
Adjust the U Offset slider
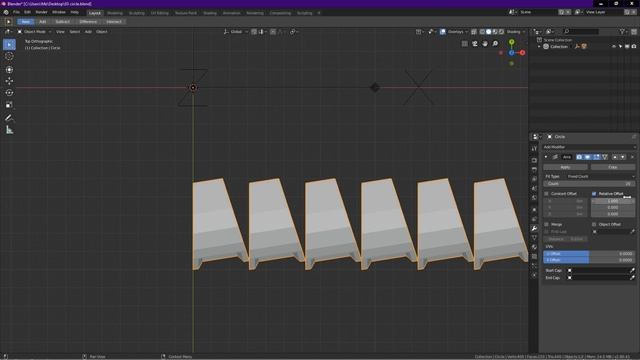click(589, 253)
